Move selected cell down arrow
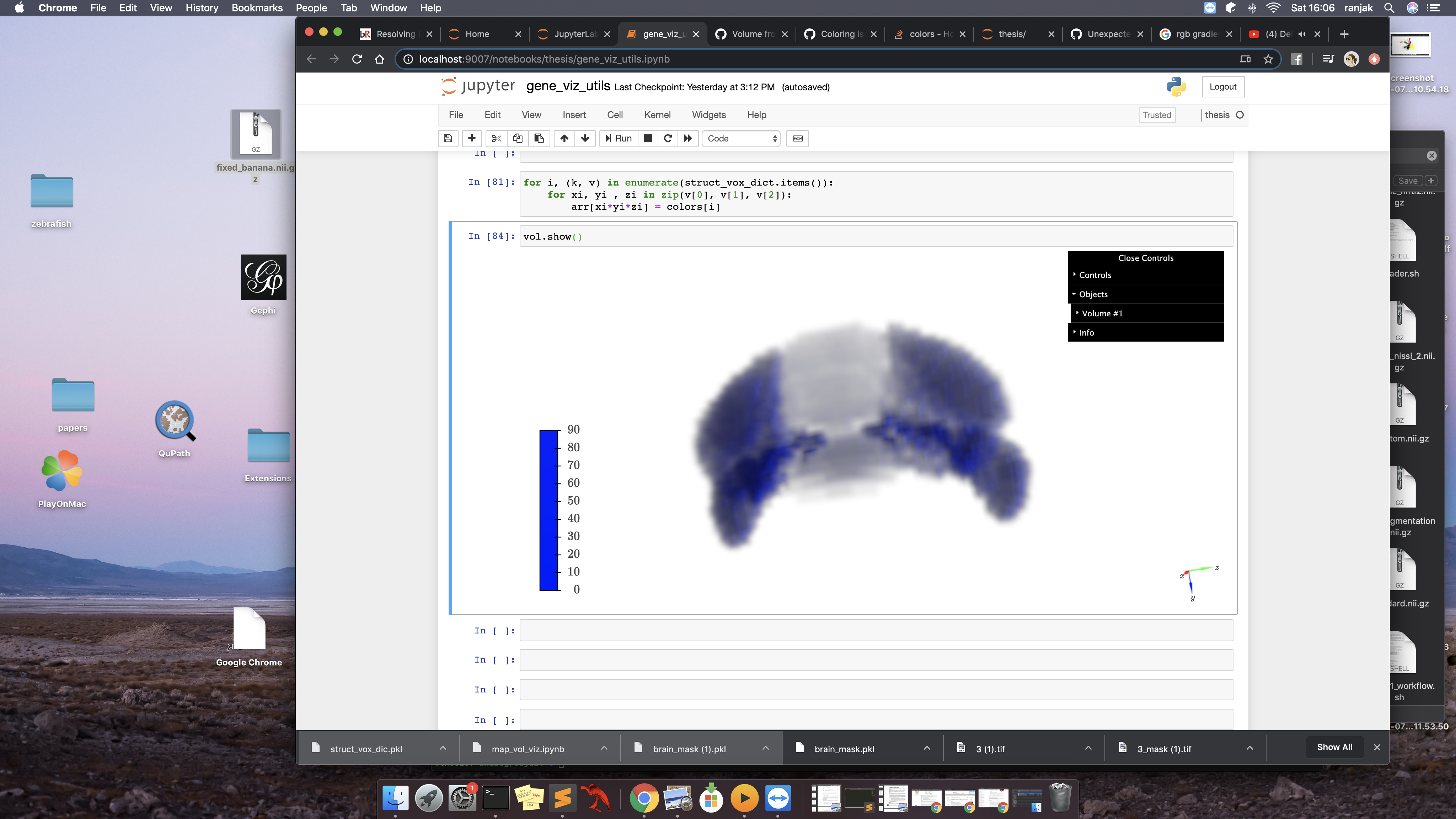 585,139
